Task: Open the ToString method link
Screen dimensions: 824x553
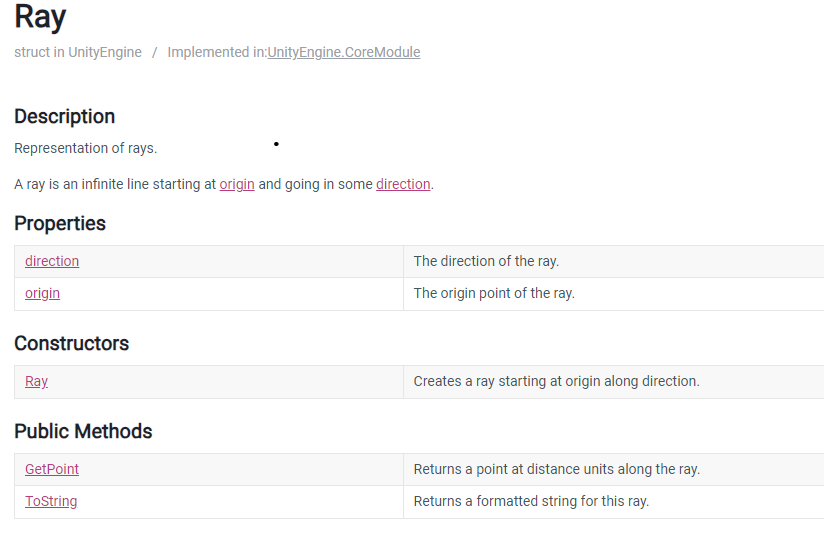Action: 51,501
